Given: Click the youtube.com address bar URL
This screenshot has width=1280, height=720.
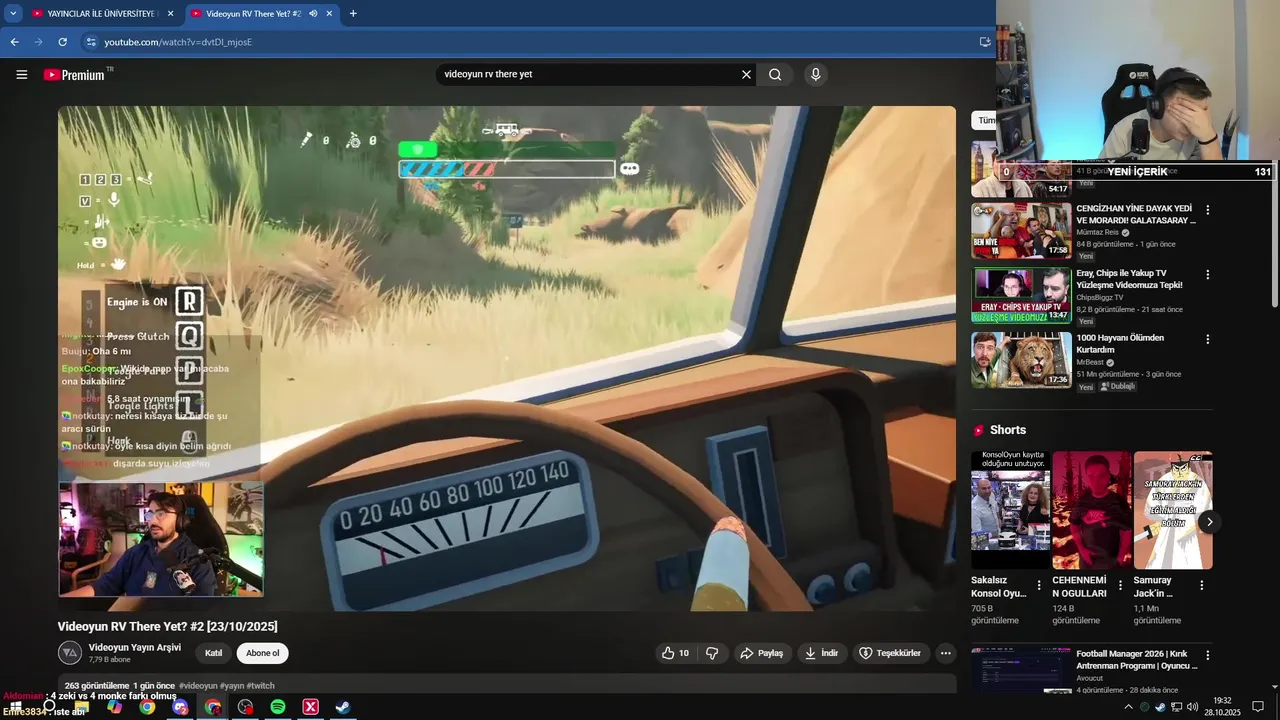Looking at the screenshot, I should [x=178, y=42].
